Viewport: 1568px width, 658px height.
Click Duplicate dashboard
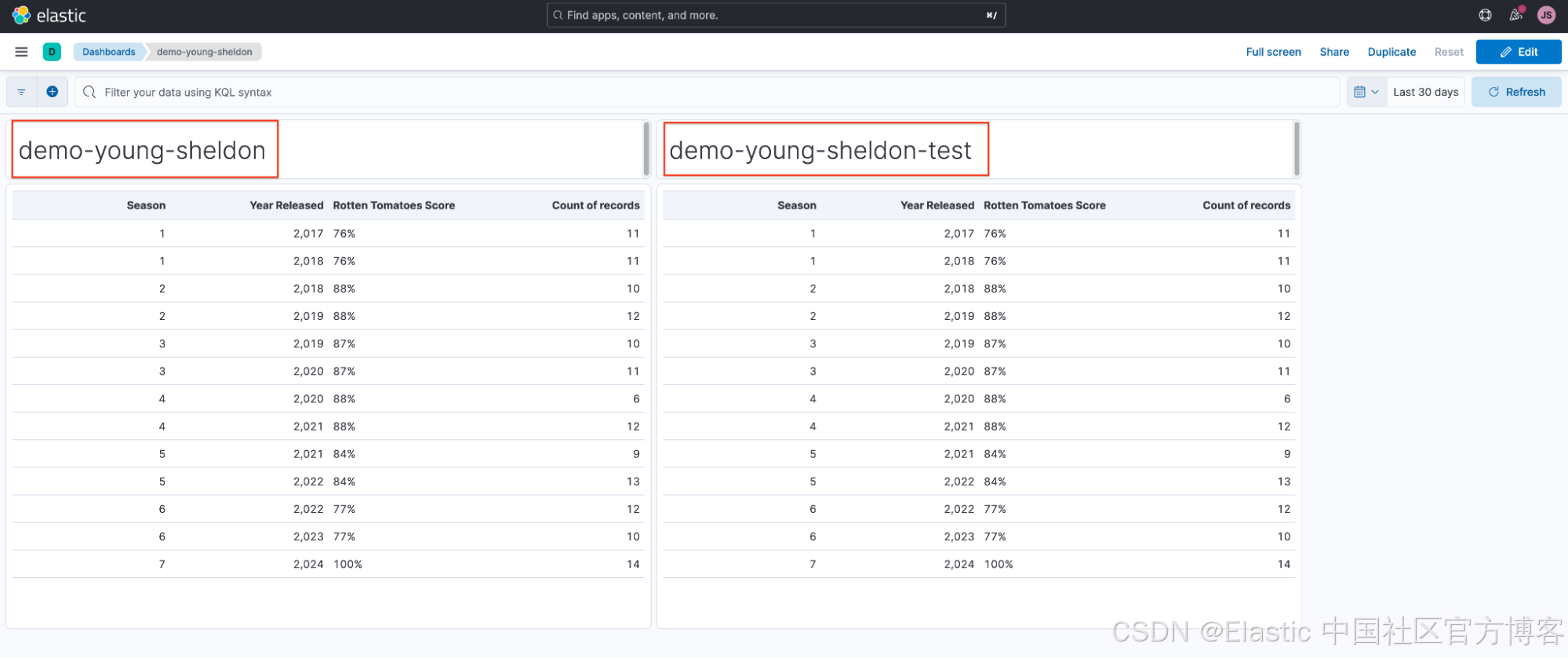(1392, 52)
